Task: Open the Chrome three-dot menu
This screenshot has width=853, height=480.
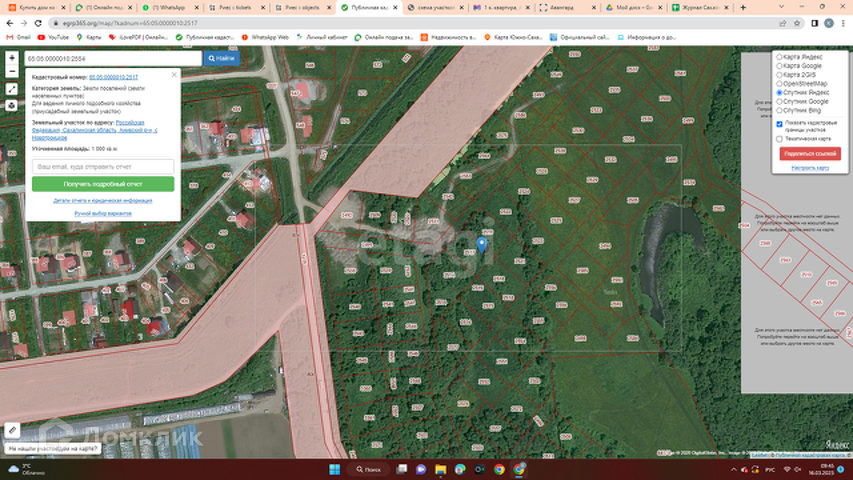Action: click(x=842, y=23)
